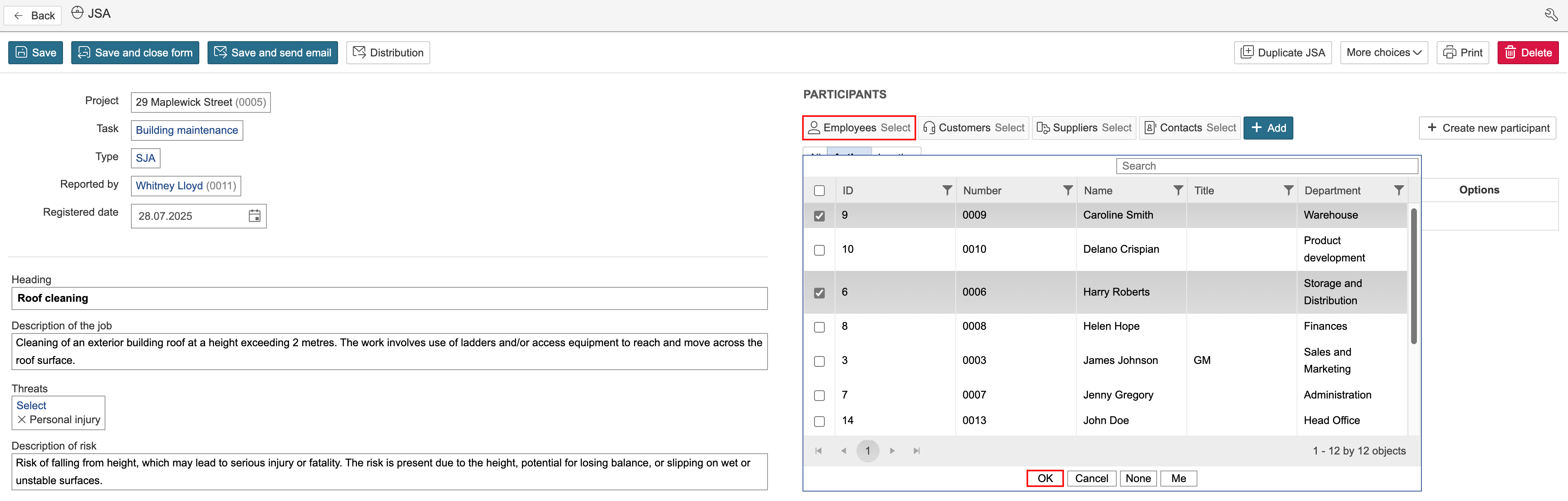Open the registered date calendar picker
Screen dimensions: 1568x501
pos(254,216)
